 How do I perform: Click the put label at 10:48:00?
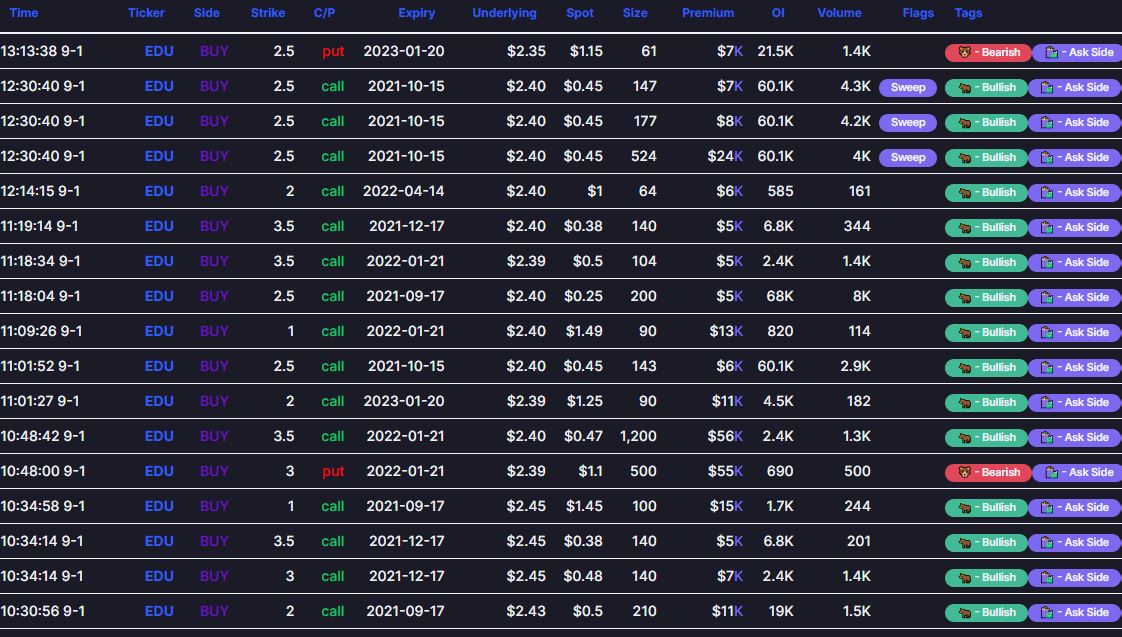(333, 472)
